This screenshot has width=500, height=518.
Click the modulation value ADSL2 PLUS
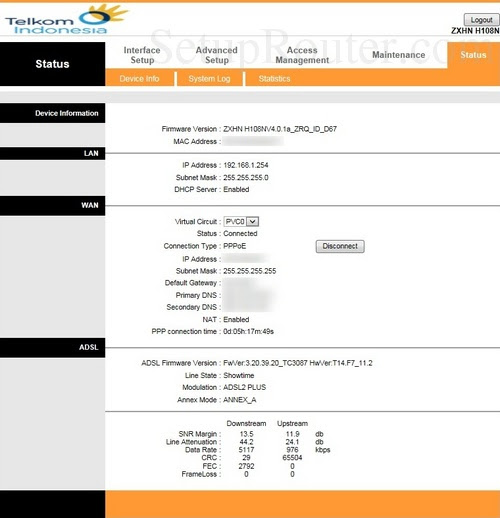[x=245, y=387]
